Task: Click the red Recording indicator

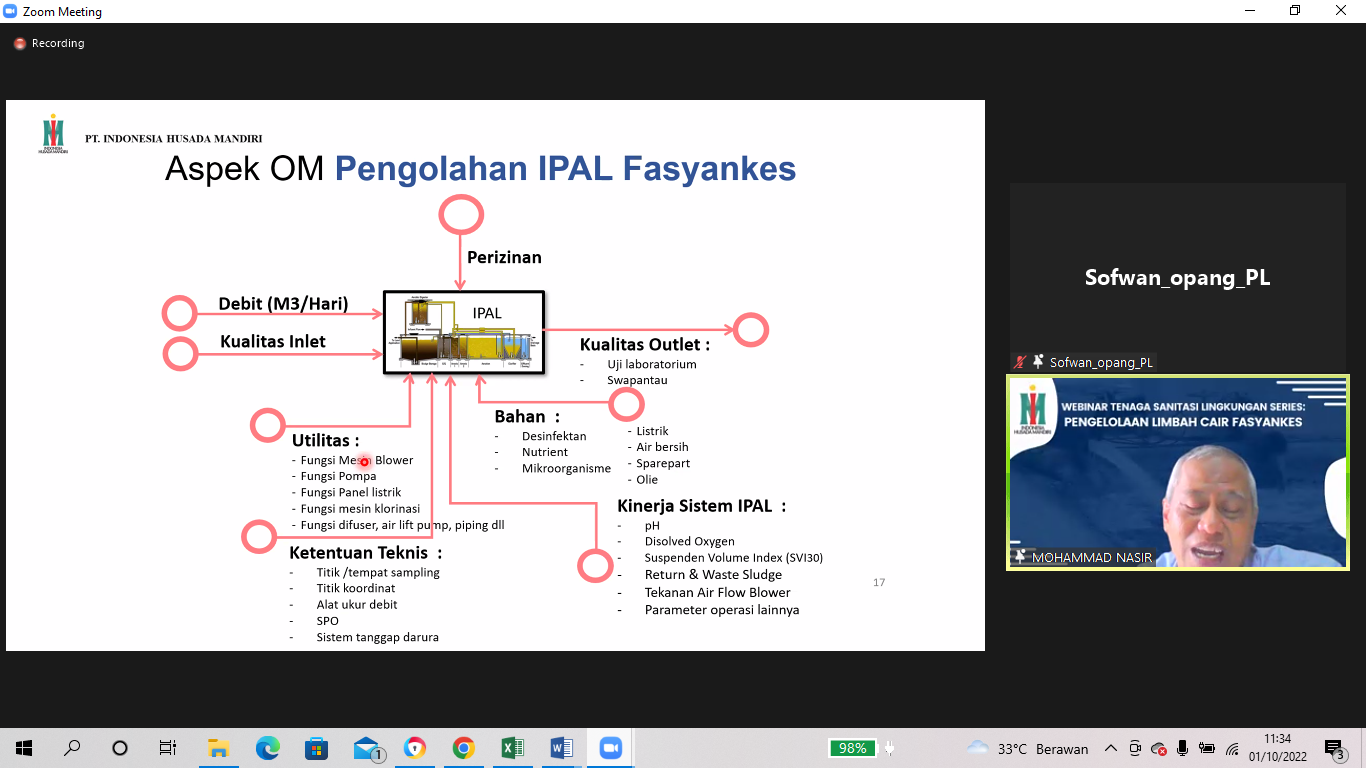Action: click(x=49, y=43)
